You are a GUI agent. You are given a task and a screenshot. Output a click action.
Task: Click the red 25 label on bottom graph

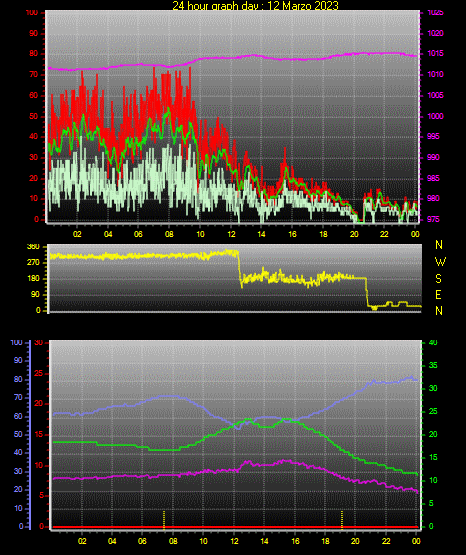[x=38, y=373]
